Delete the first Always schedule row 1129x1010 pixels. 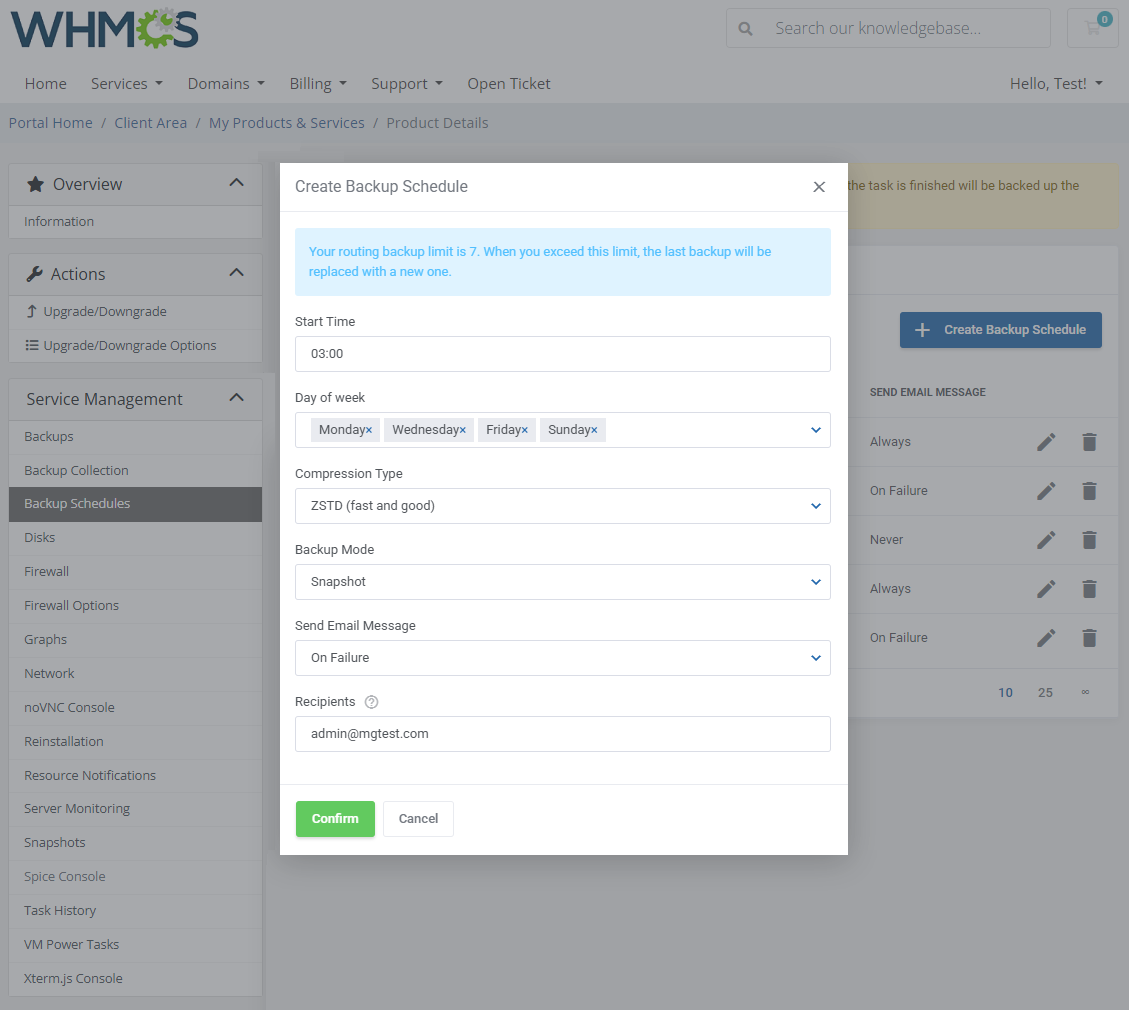click(1089, 442)
